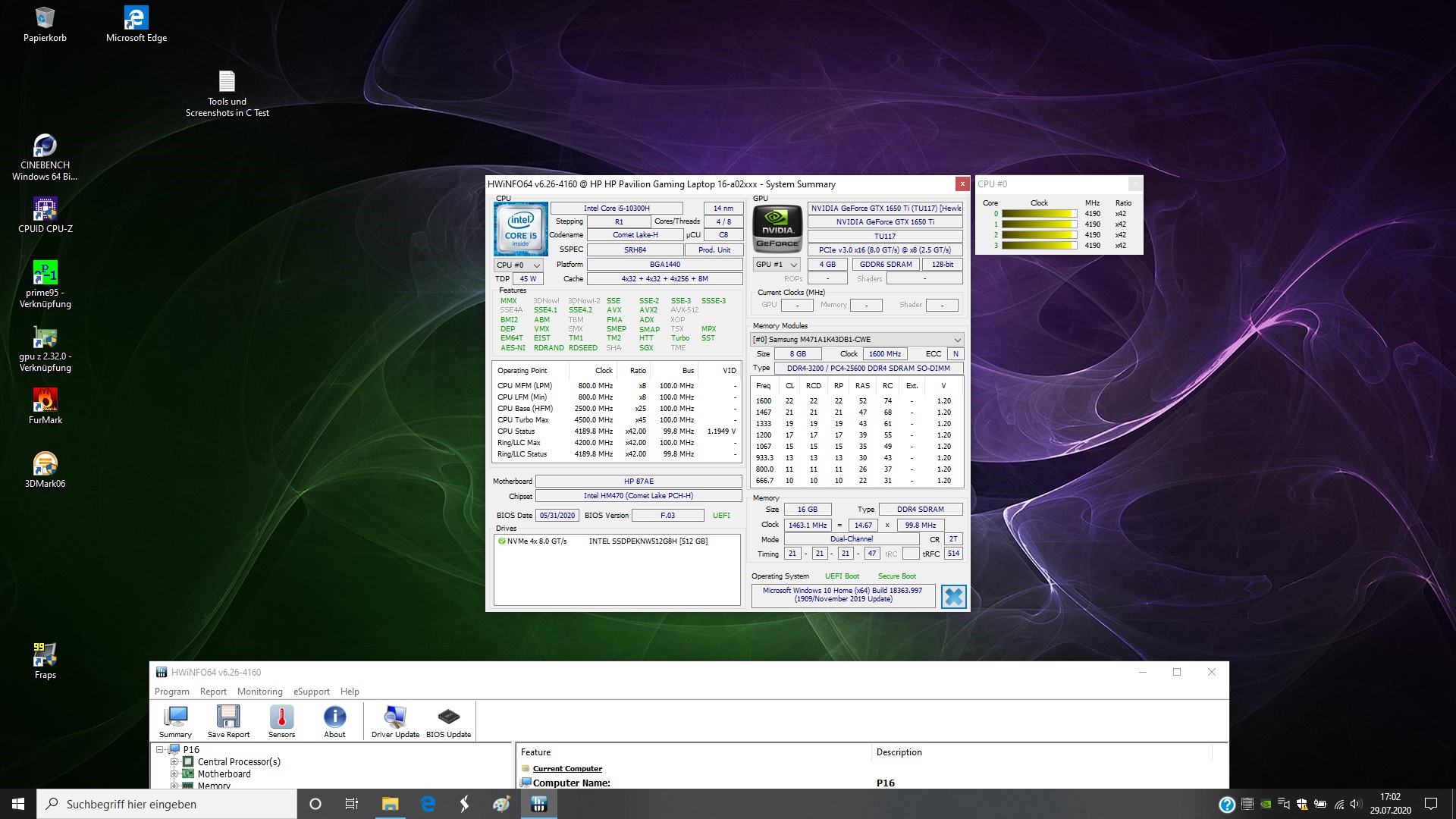Click the NVIDIA GeForce logo image
The image size is (1456, 819).
777,229
